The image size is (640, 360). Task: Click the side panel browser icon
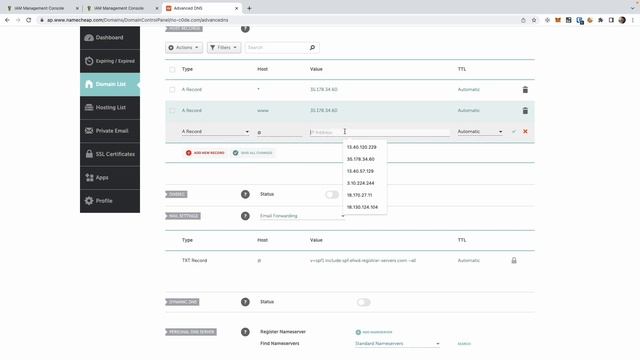(x=611, y=20)
